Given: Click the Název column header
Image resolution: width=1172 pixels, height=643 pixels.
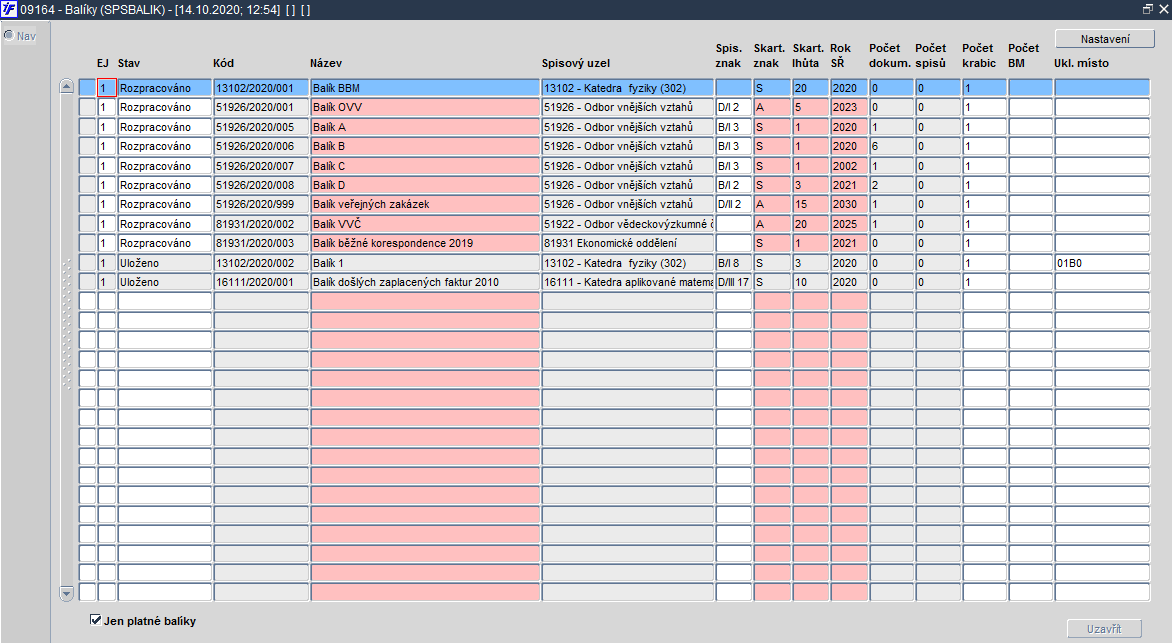Looking at the screenshot, I should click(x=326, y=64).
